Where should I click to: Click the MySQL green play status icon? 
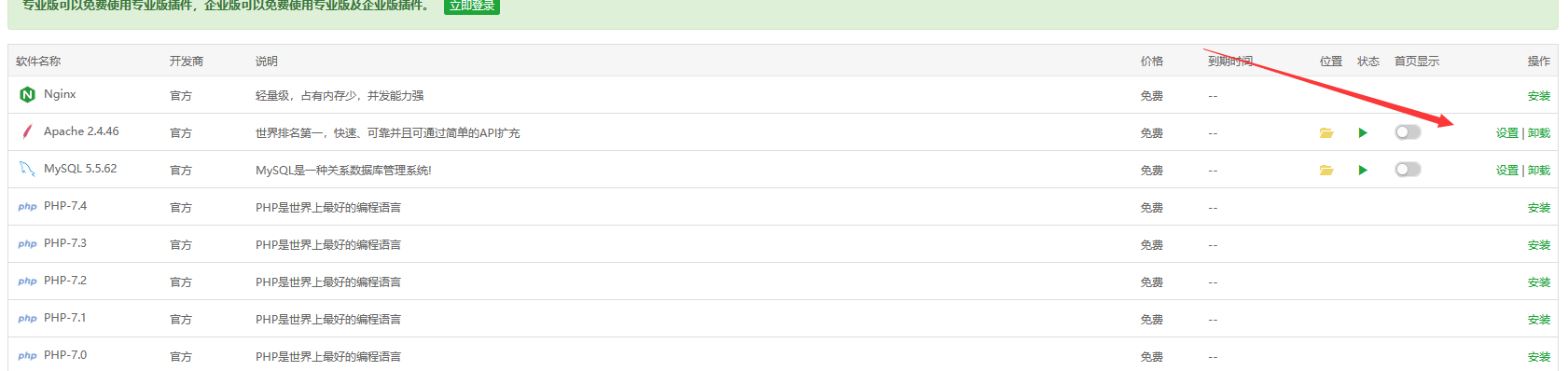click(x=1363, y=171)
